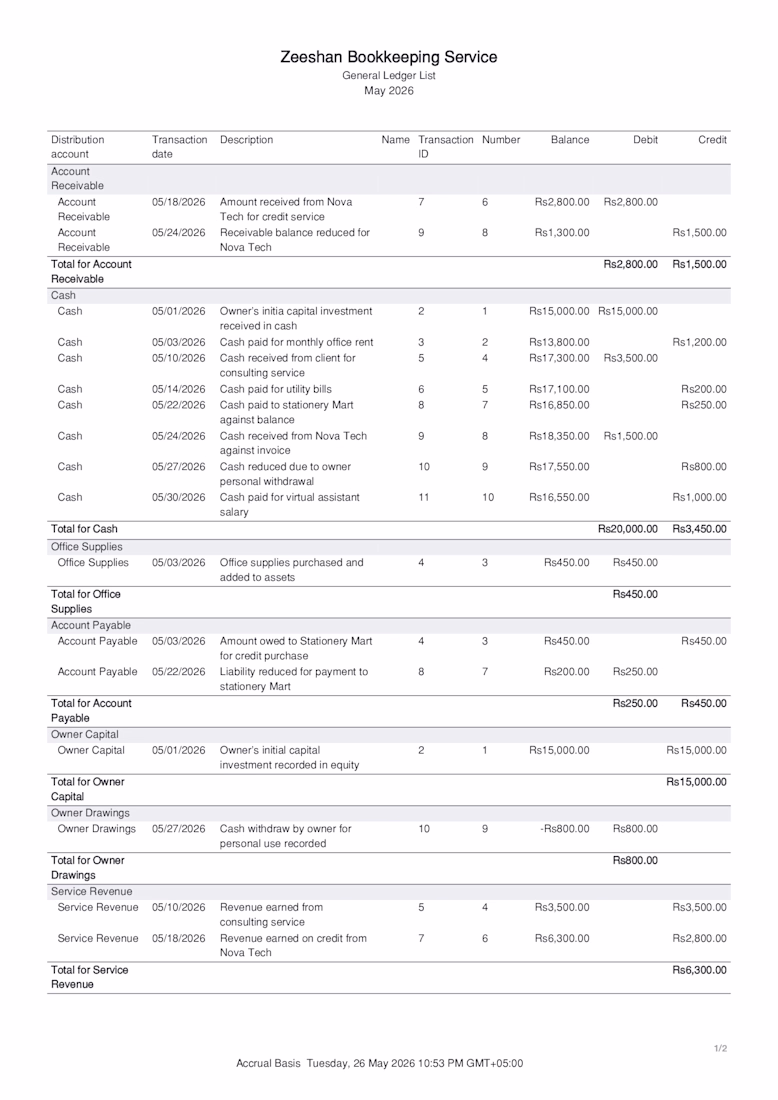Select the Cash section heading row
This screenshot has width=778, height=1100.
tap(389, 295)
